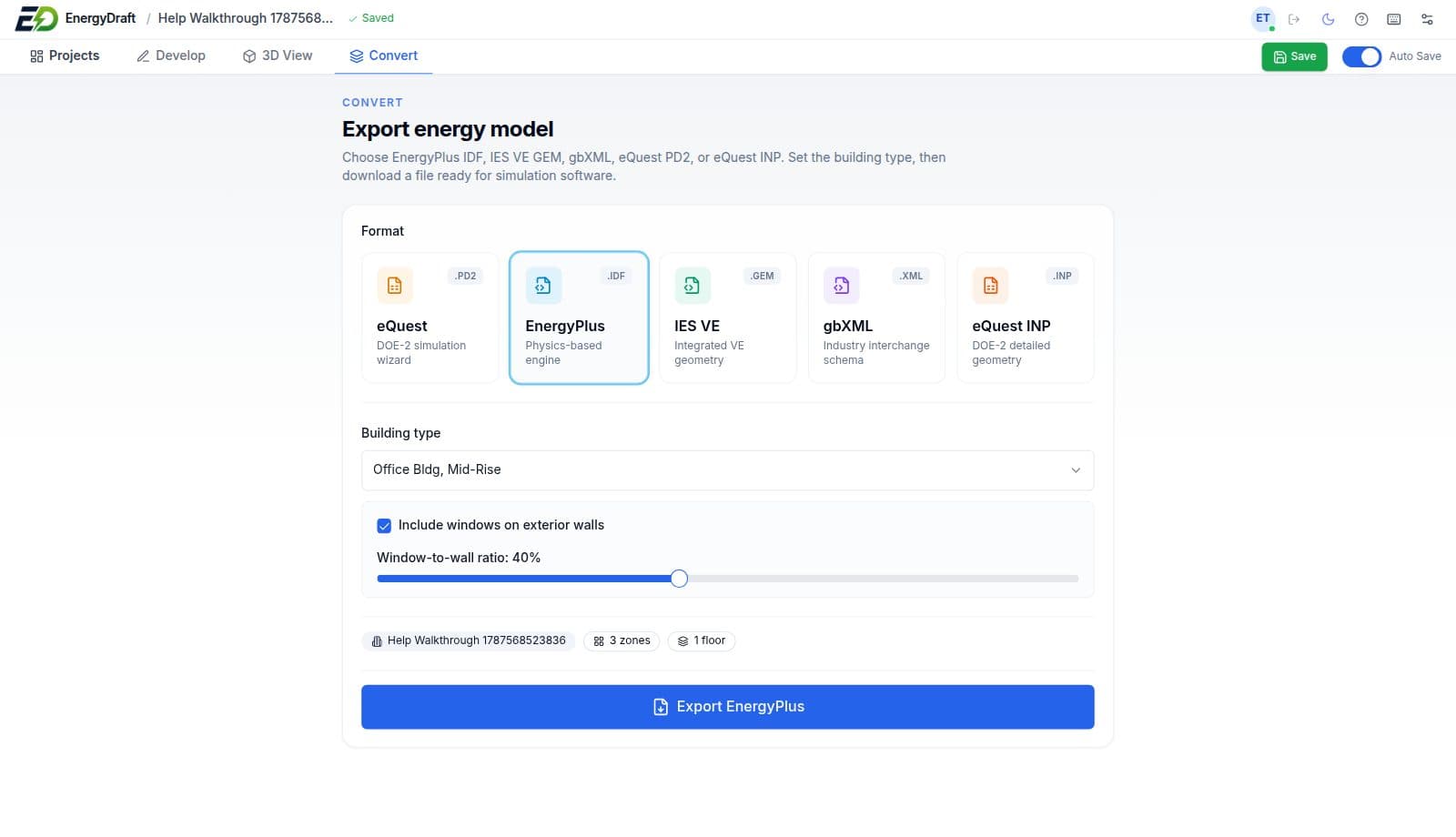Viewport: 1456px width, 837px height.
Task: Select the eQuest INP format card
Action: 1026,318
